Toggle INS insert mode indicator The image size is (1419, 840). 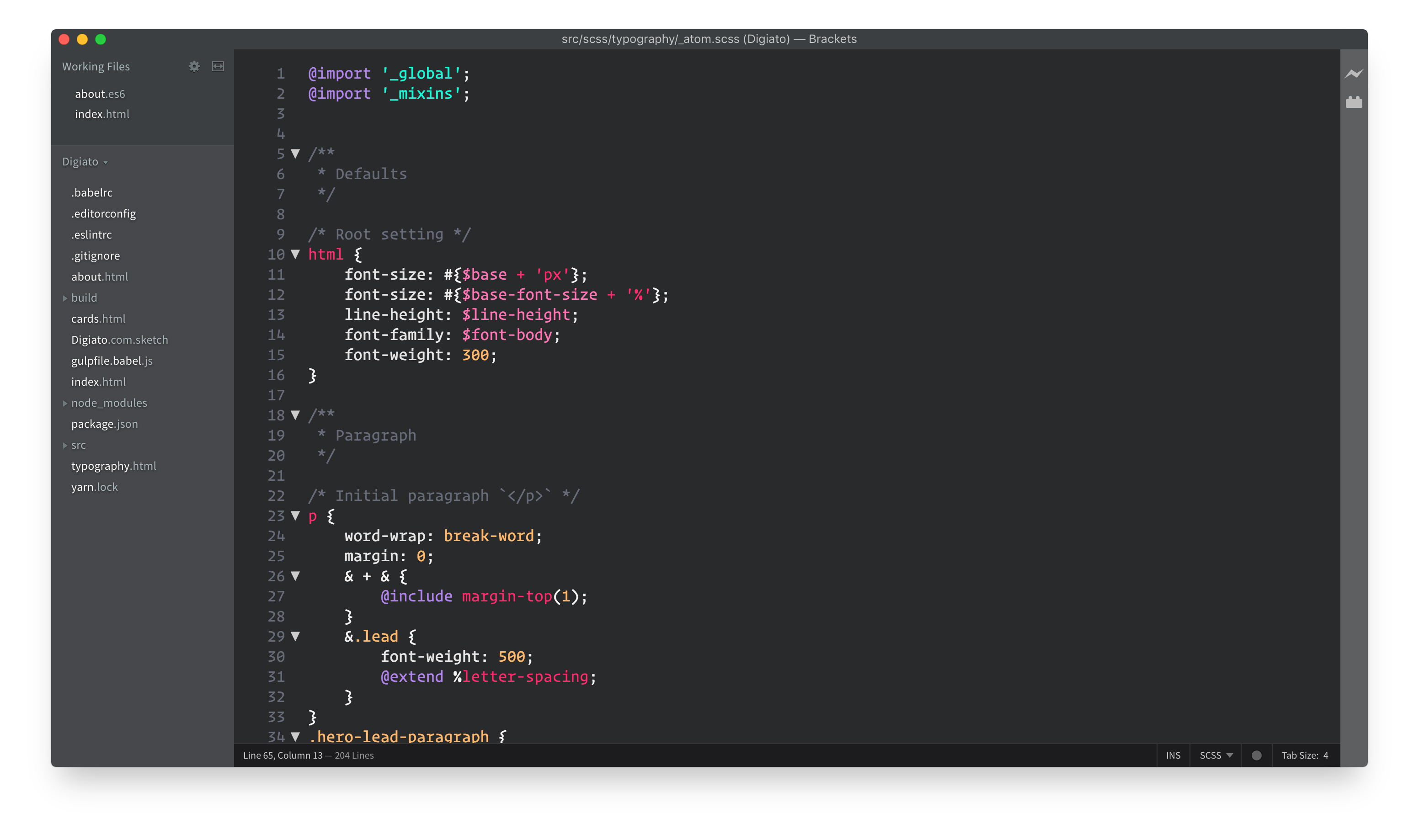[1173, 755]
